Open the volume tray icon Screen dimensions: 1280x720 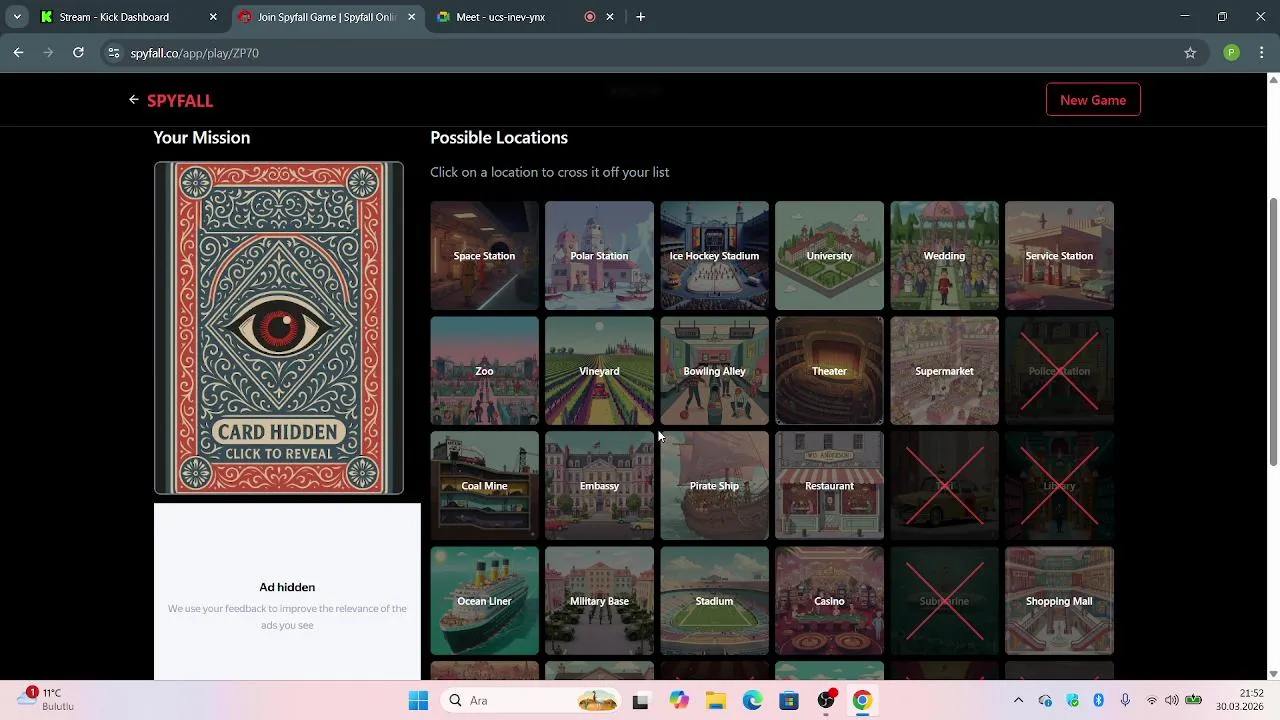(x=1172, y=700)
